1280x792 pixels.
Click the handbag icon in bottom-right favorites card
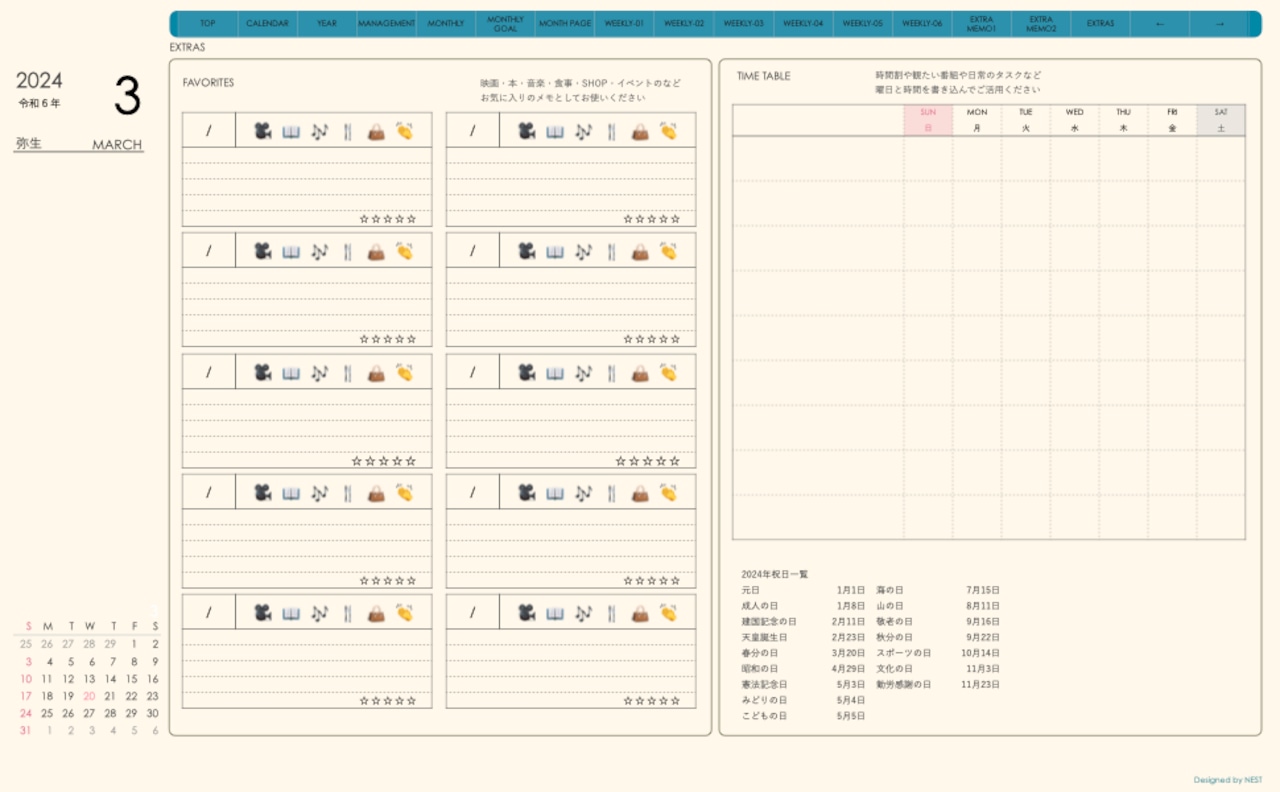pos(640,613)
